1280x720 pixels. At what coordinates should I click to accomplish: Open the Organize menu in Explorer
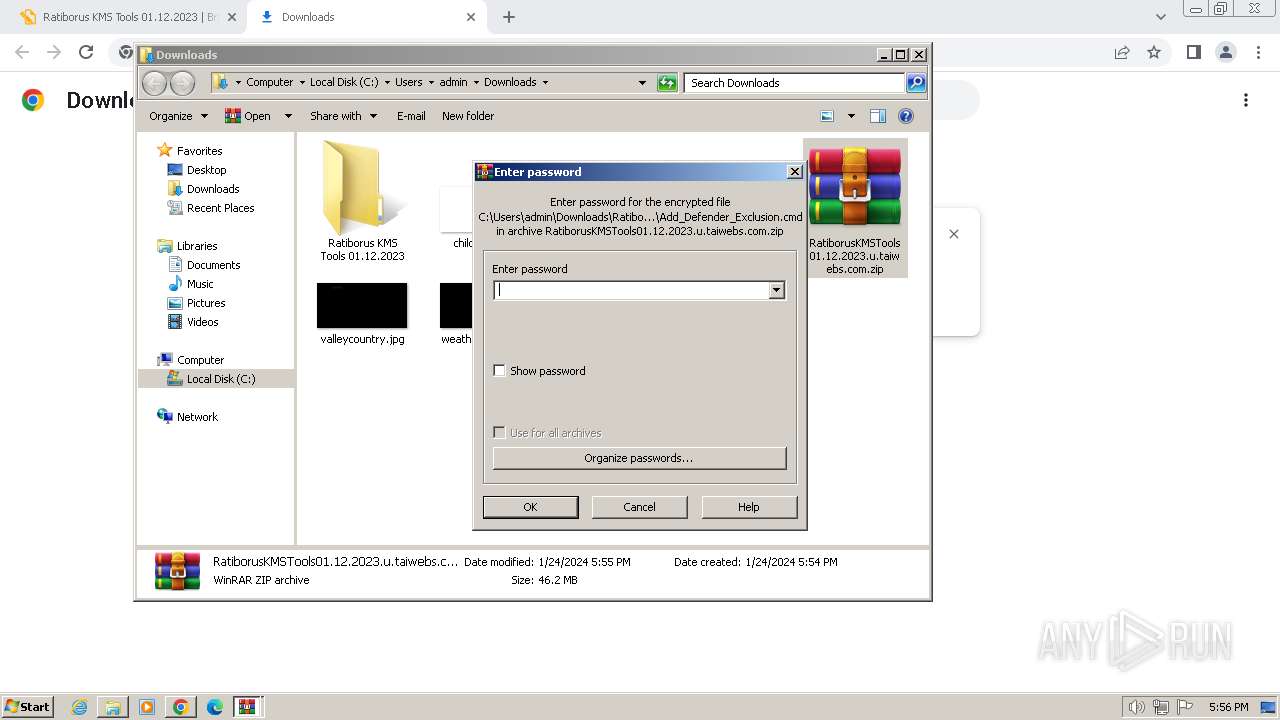click(178, 116)
